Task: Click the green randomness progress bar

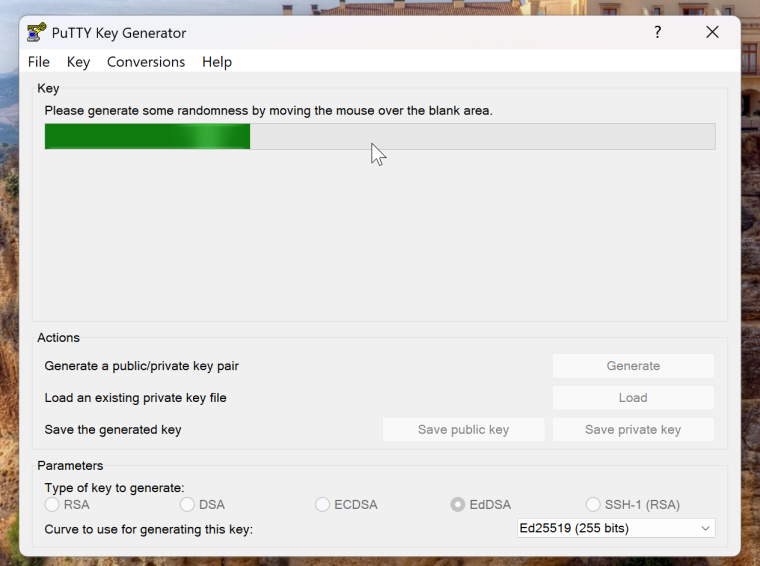Action: coord(380,136)
